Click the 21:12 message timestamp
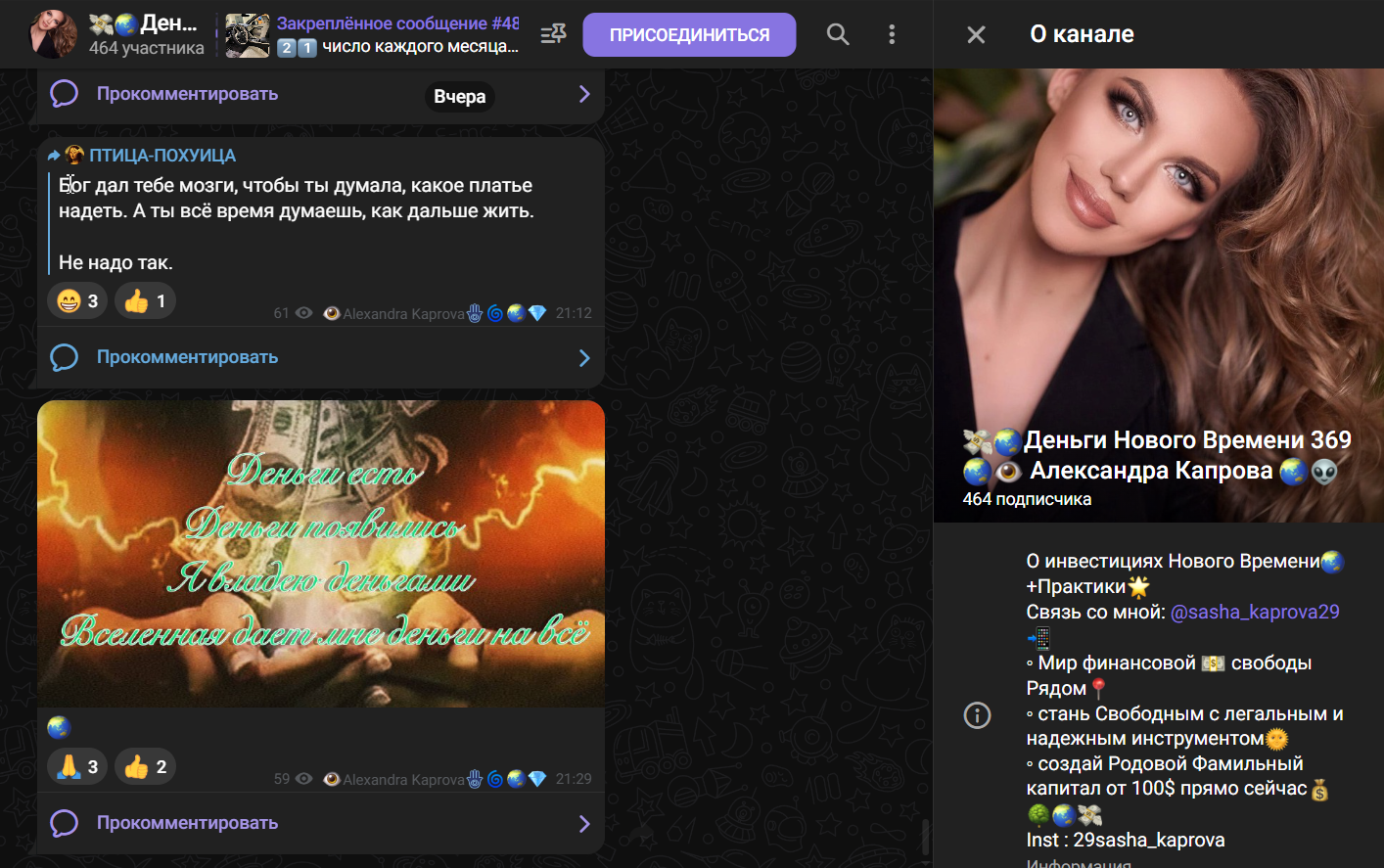 click(574, 313)
